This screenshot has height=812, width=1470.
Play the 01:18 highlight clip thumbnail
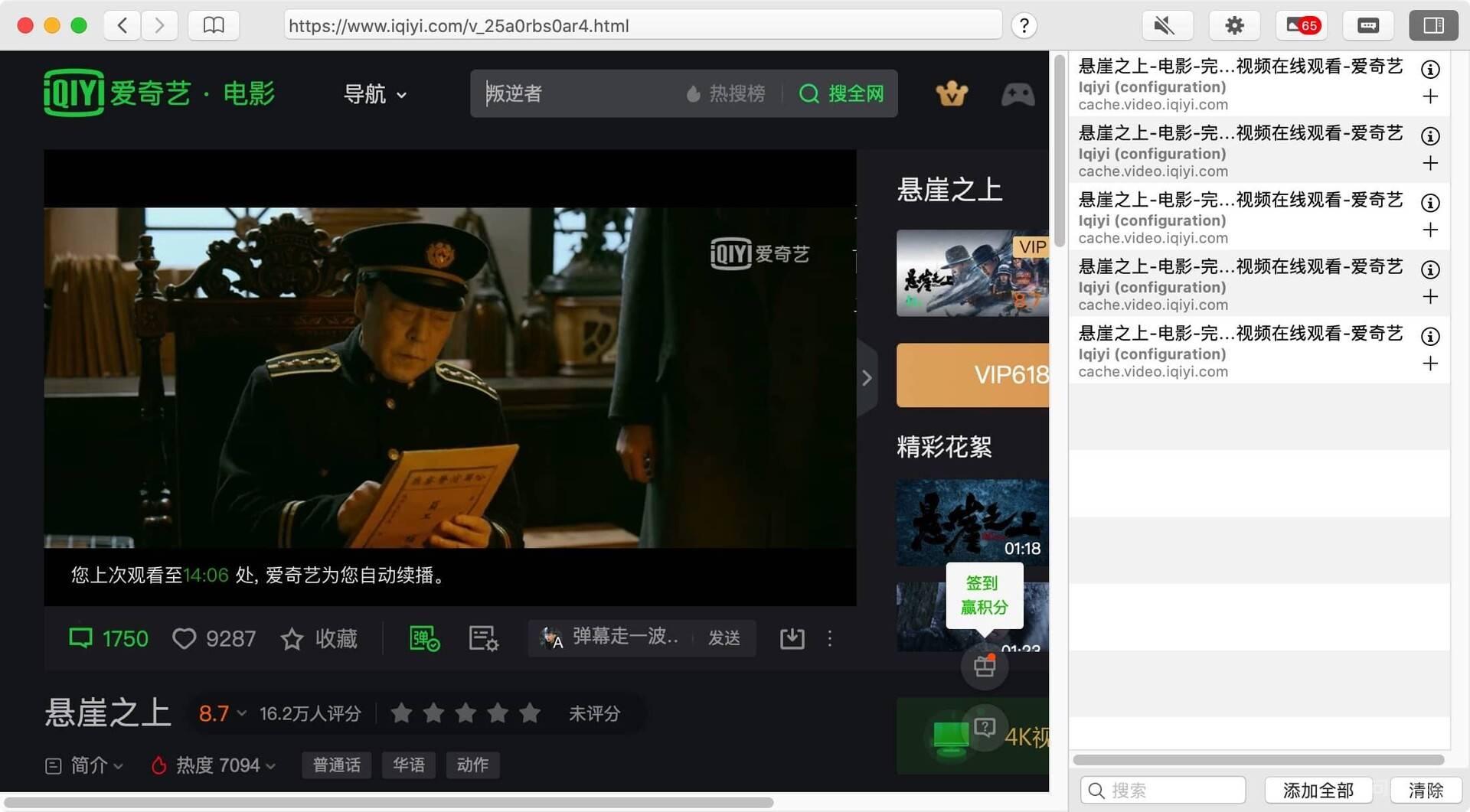tap(972, 523)
